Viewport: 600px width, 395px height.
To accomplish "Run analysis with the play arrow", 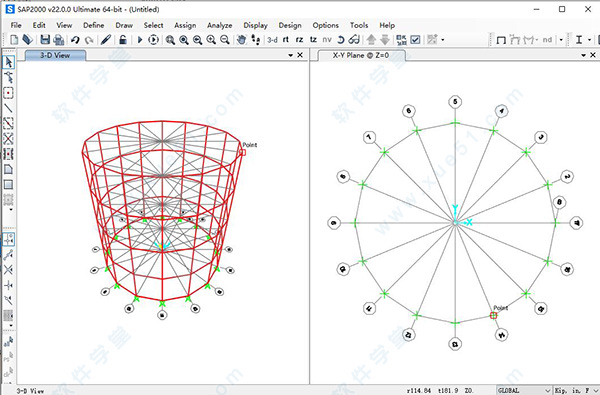I will pos(140,39).
